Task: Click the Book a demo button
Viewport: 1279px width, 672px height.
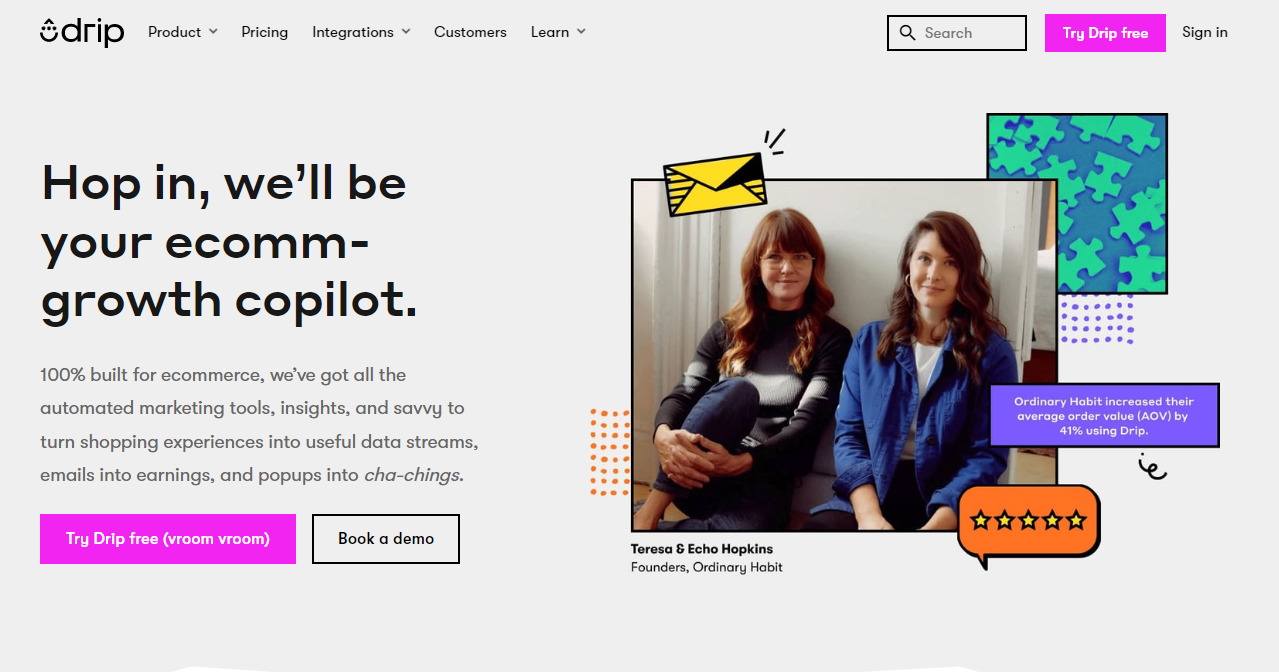Action: (x=386, y=539)
